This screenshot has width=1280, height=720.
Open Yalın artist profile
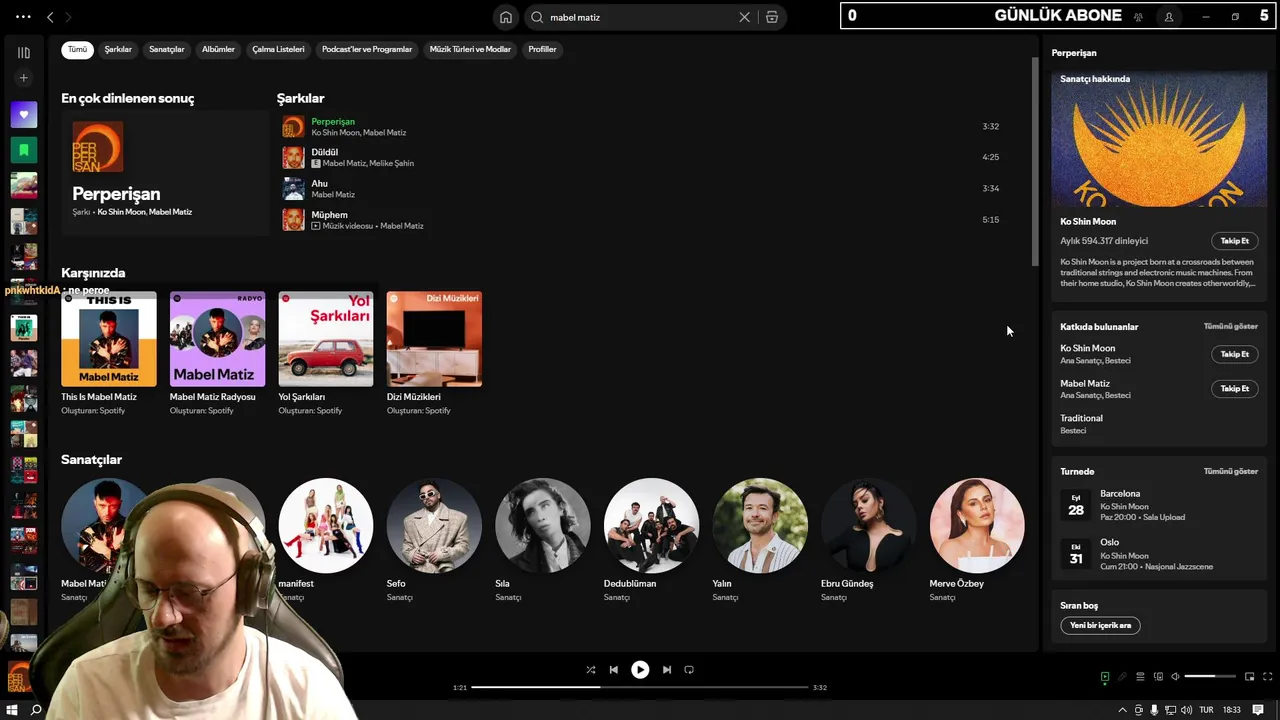click(760, 540)
